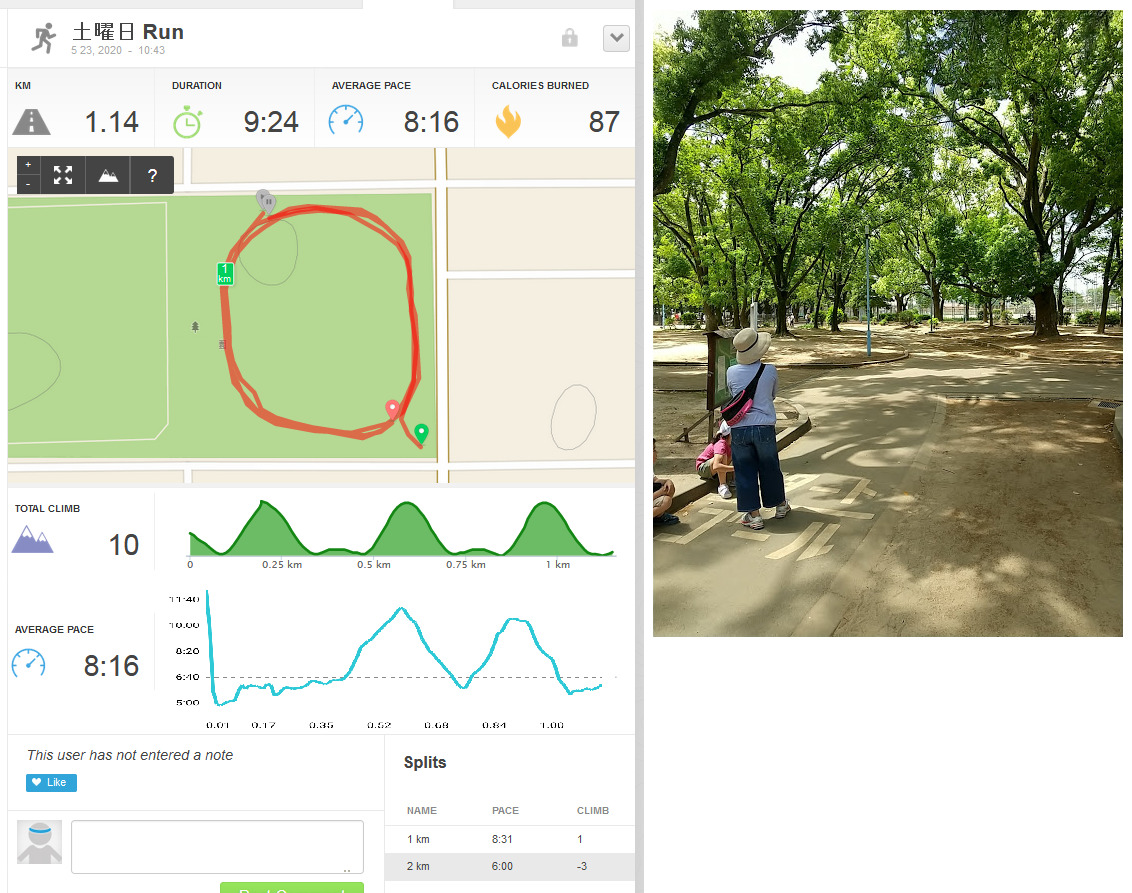
Task: Zoom in the map with plus button
Action: click(28, 165)
